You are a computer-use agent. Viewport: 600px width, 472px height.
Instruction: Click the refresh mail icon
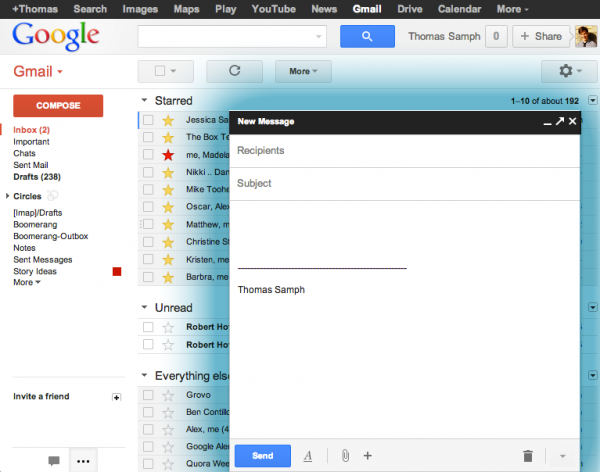point(235,72)
